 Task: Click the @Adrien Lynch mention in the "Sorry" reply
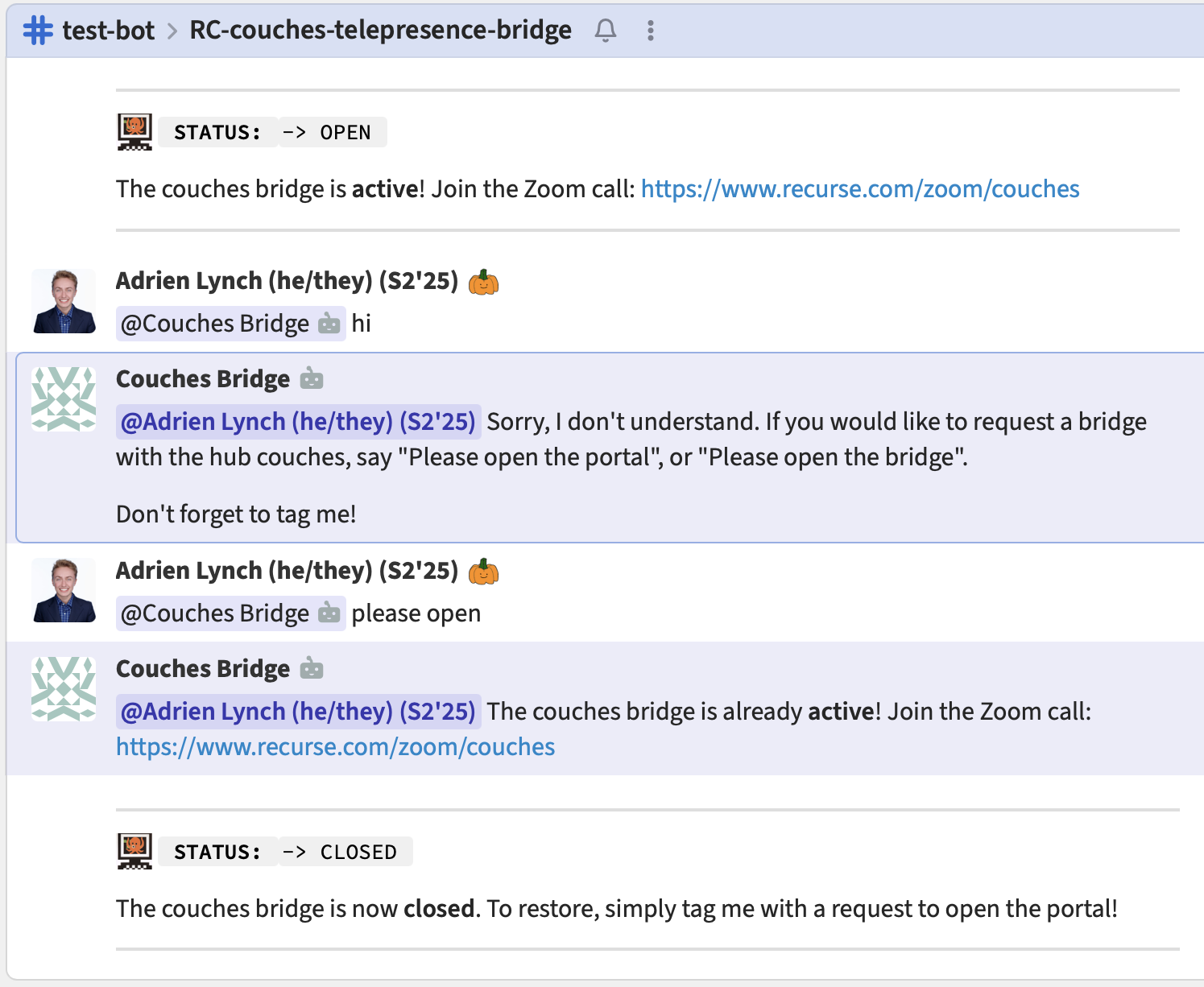tap(298, 422)
